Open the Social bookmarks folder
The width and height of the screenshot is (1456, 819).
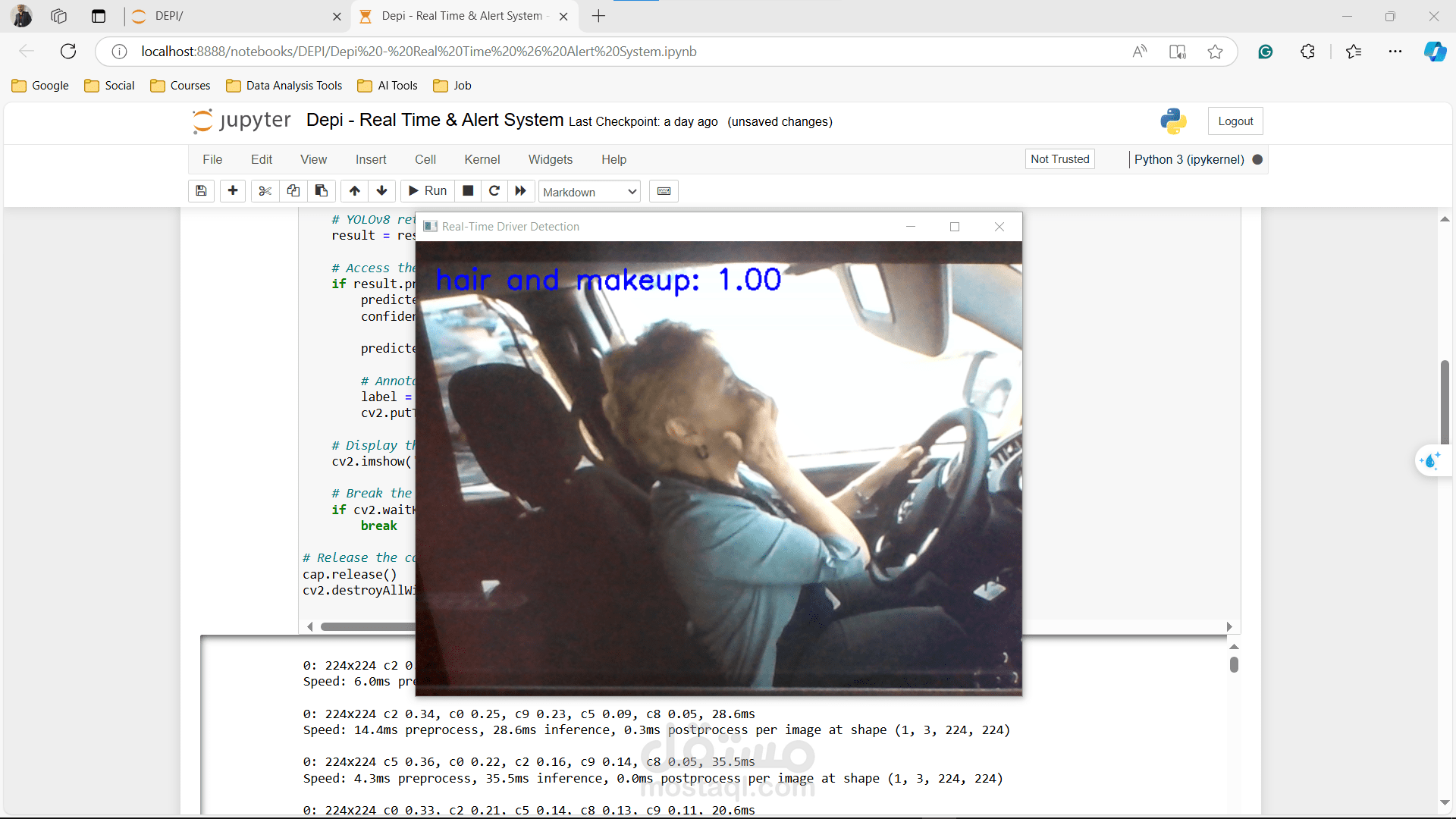point(110,86)
